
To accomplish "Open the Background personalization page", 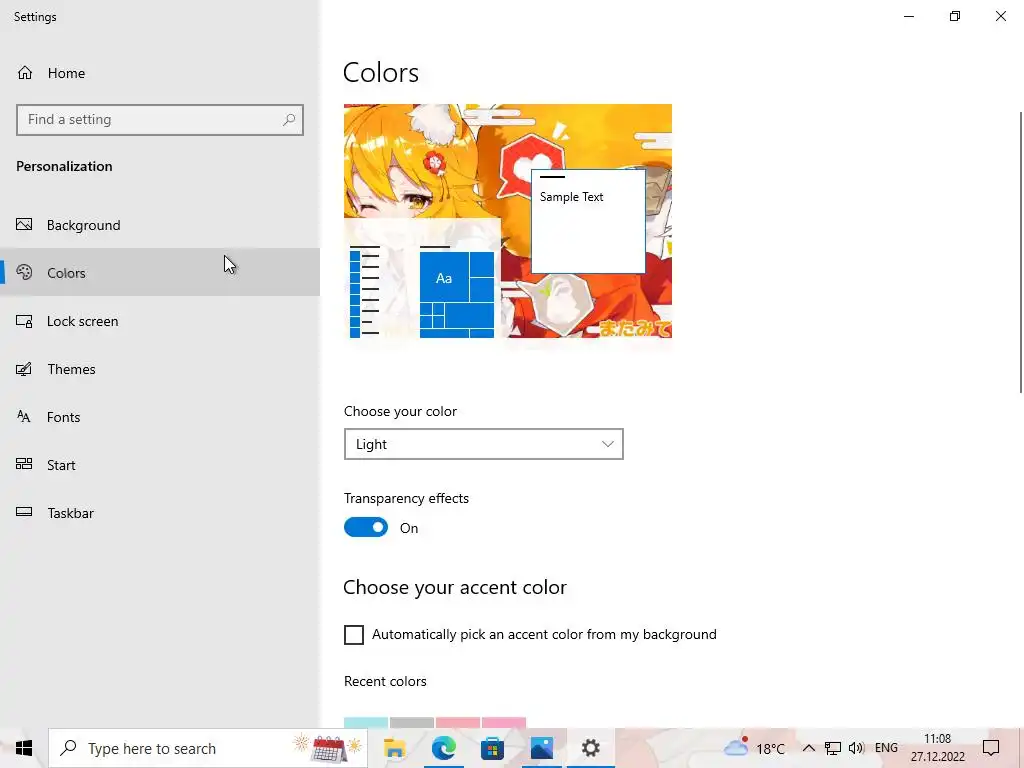I will [160, 225].
